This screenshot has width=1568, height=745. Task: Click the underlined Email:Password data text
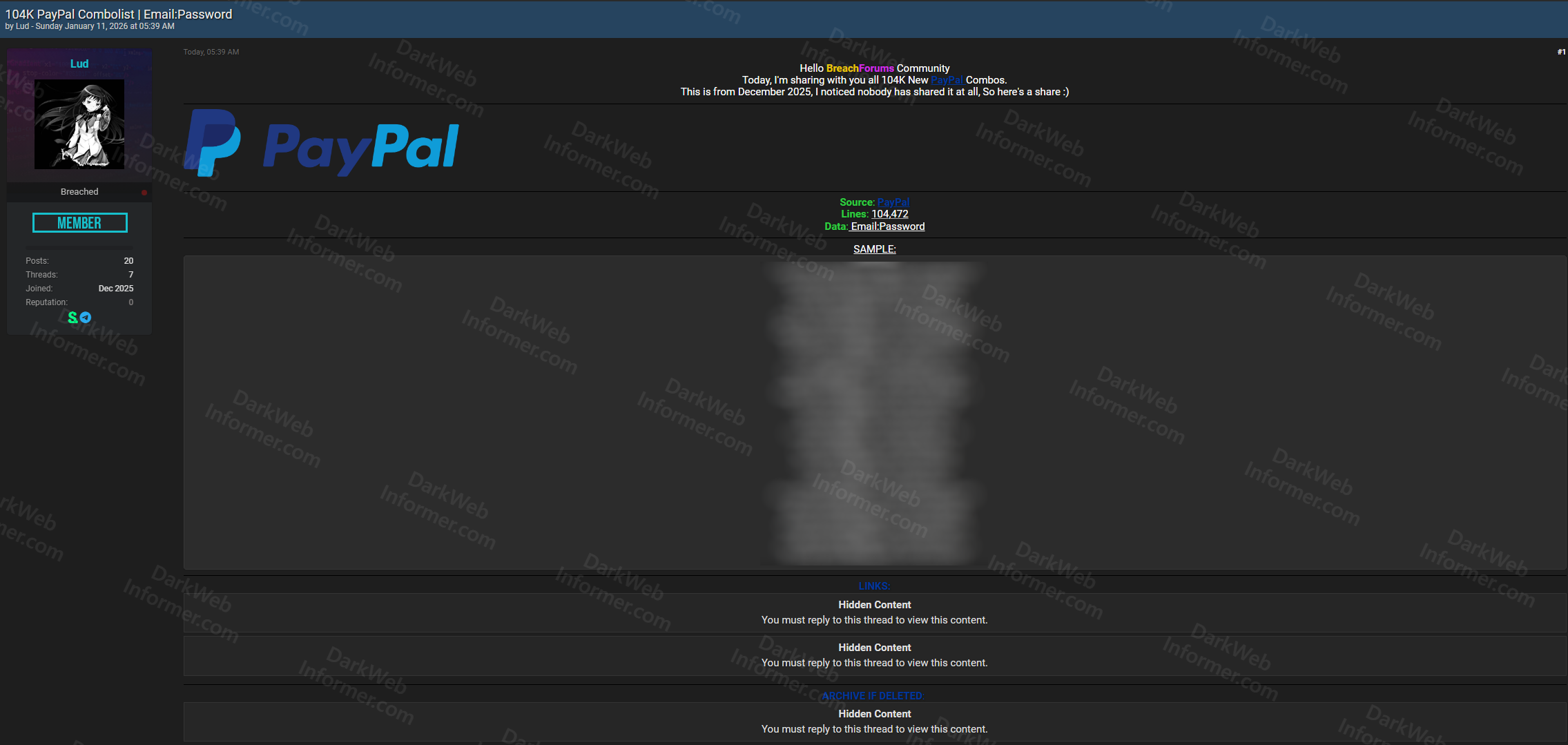887,226
